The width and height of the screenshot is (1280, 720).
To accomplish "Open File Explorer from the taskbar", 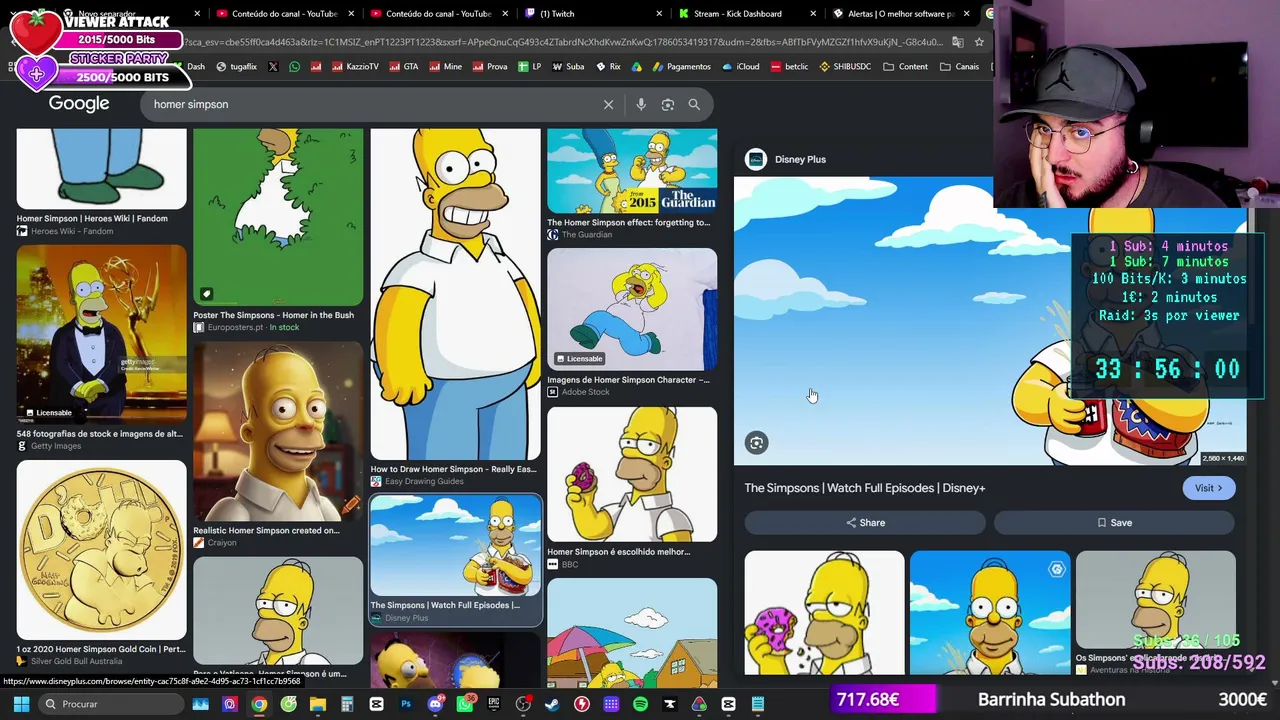I will (x=318, y=704).
